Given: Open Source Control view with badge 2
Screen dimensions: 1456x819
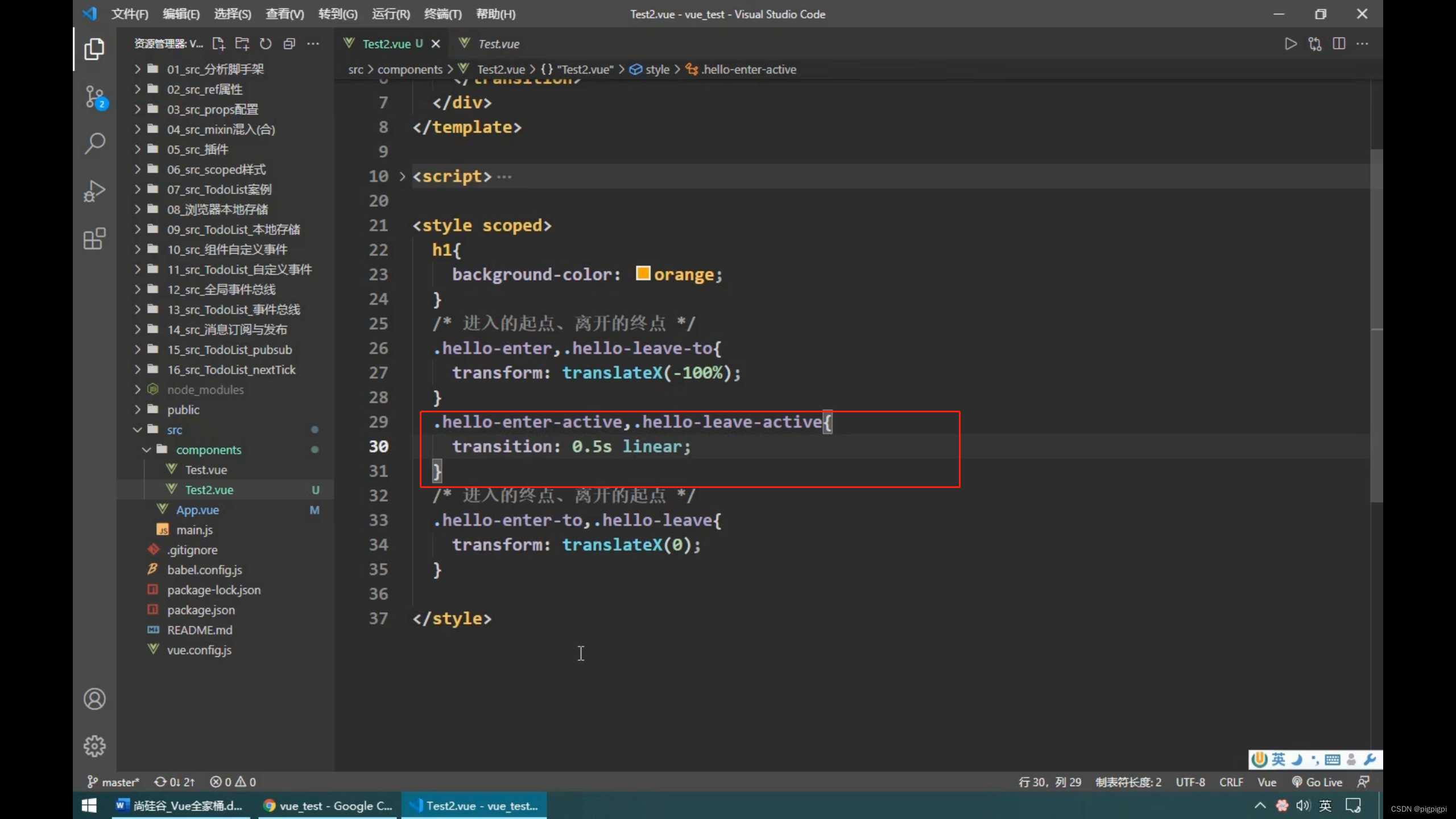Looking at the screenshot, I should coord(94,97).
